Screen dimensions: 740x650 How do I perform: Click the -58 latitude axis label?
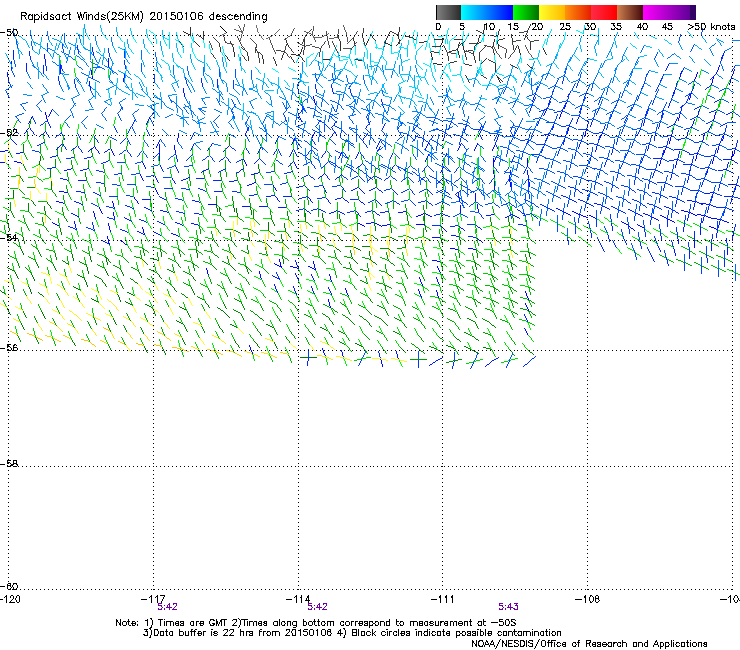click(x=9, y=464)
